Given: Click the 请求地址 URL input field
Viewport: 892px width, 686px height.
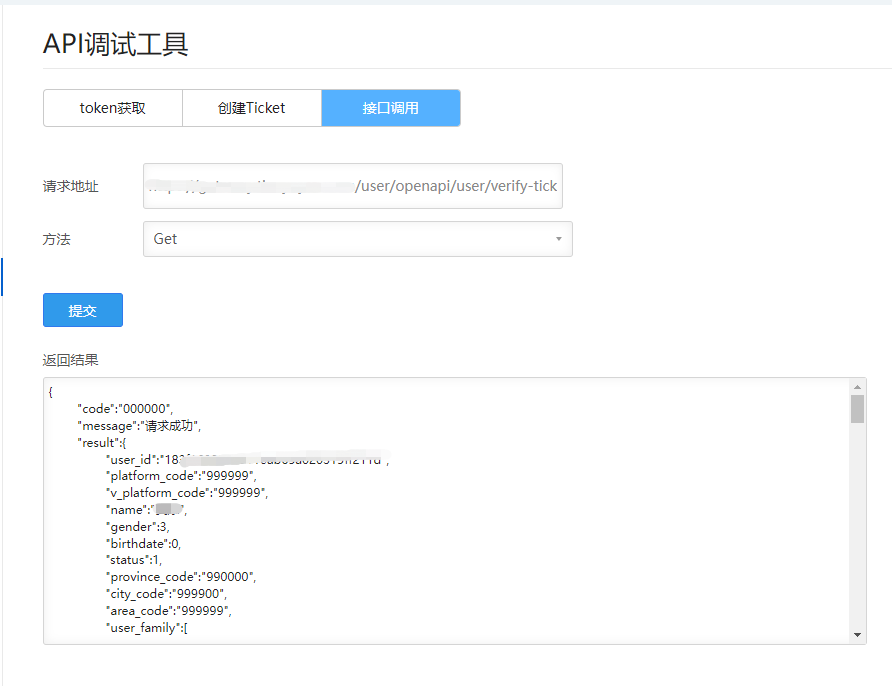Looking at the screenshot, I should pos(353,186).
